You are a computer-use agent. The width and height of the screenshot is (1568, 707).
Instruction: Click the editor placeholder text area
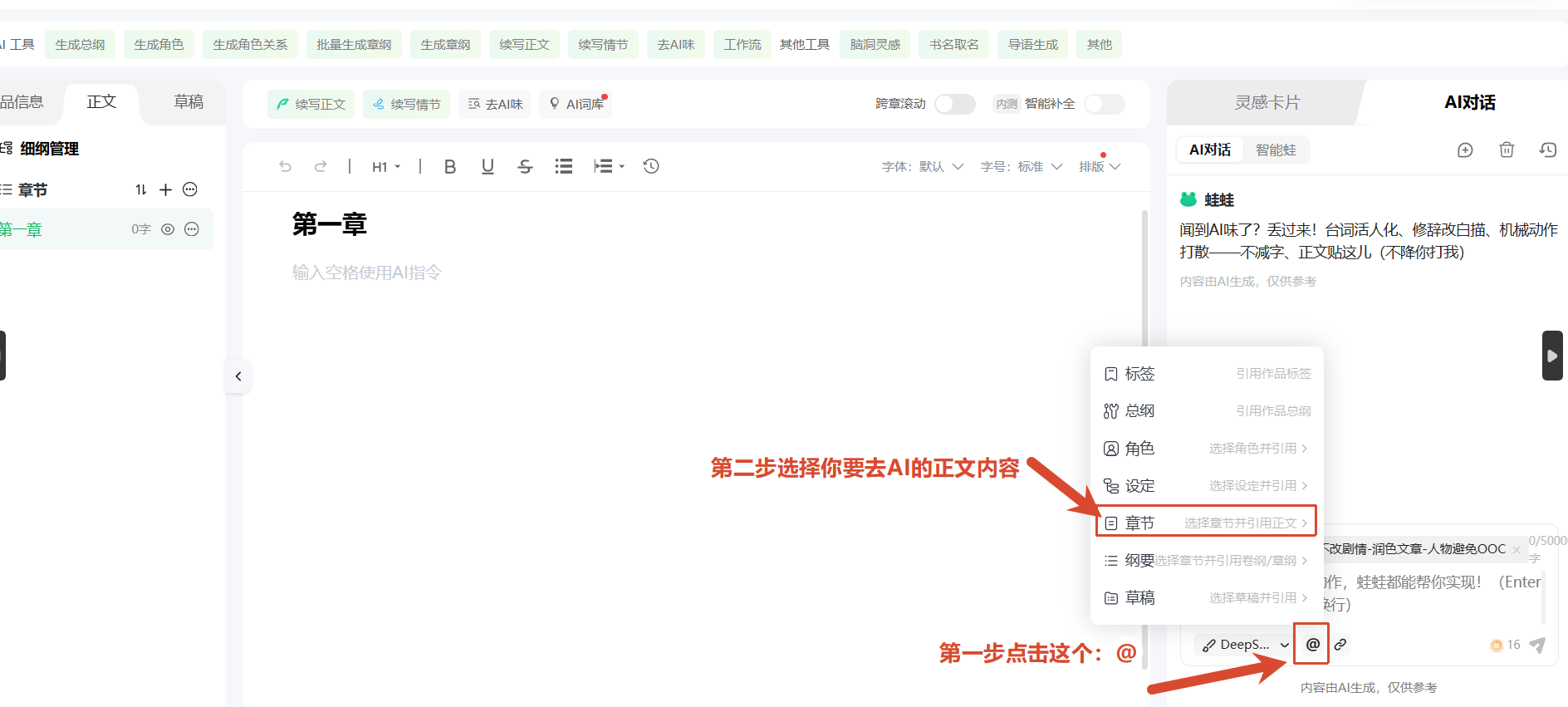367,272
